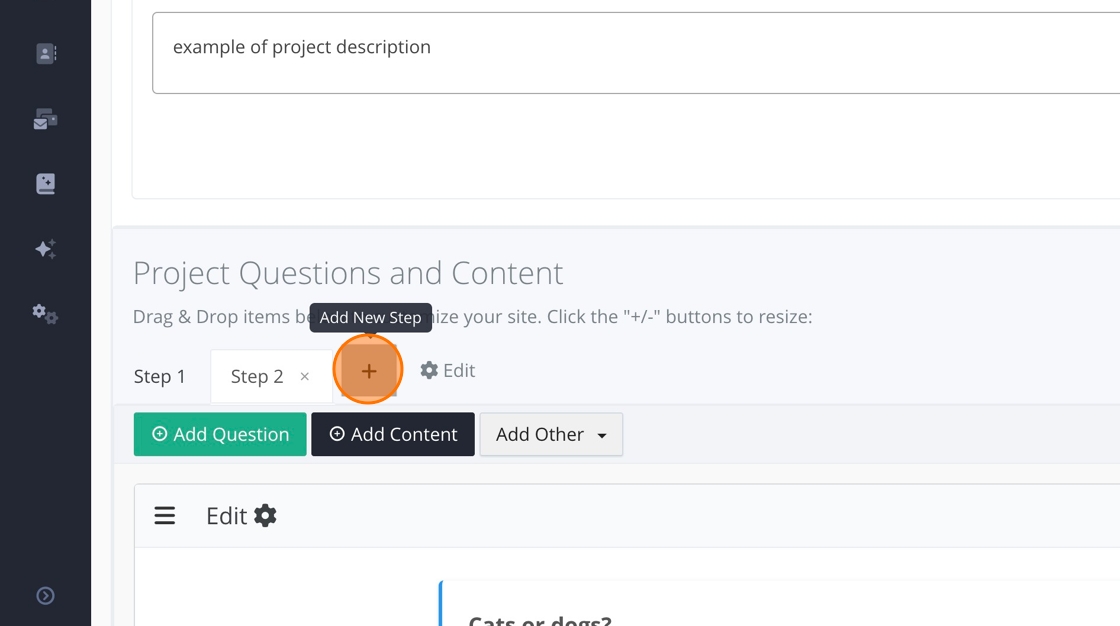Click the sparkle book sidebar icon
Viewport: 1120px width, 626px height.
point(45,184)
